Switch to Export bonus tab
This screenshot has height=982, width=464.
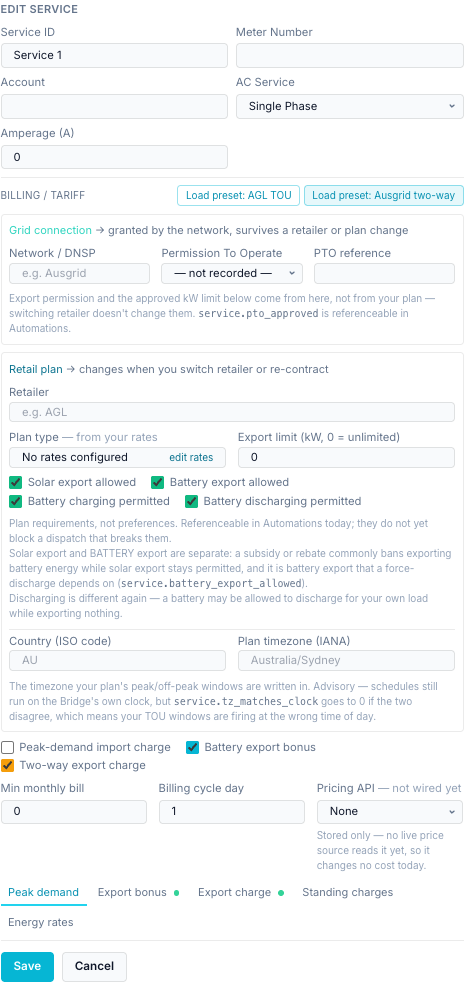138,892
